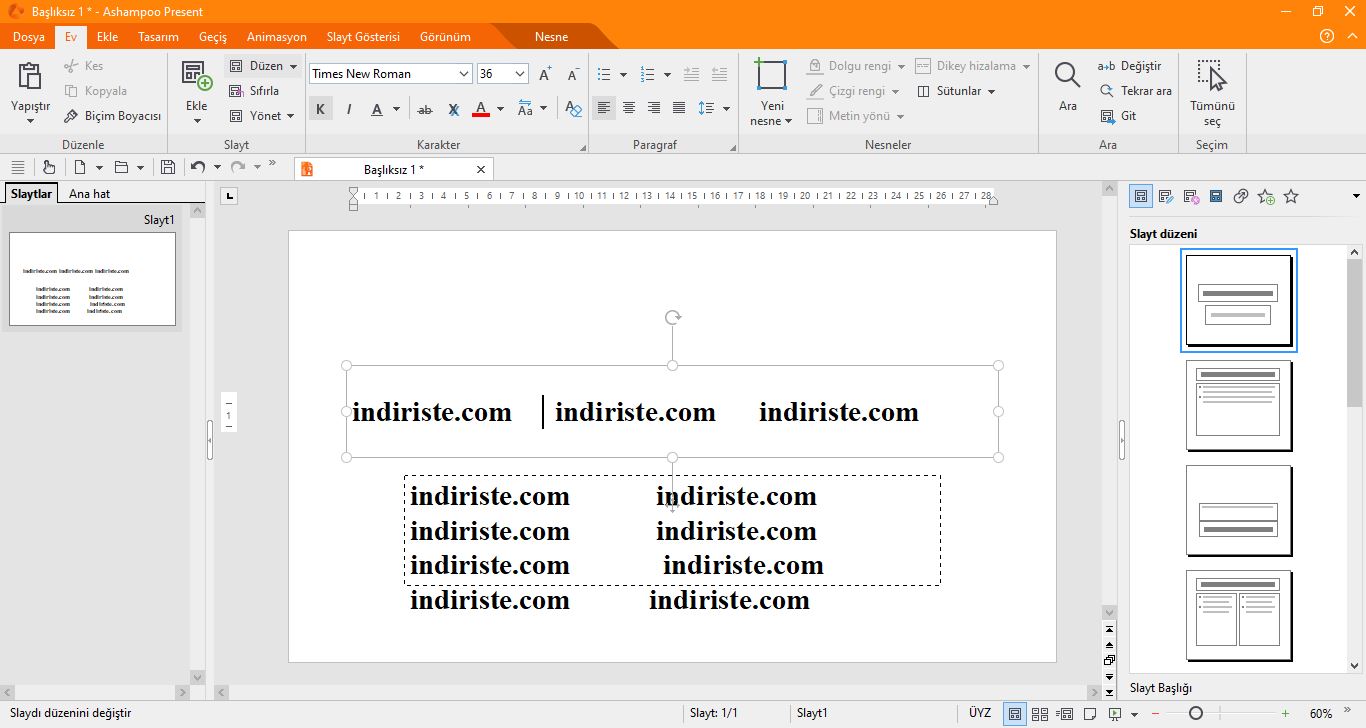This screenshot has height=728, width=1366.
Task: Click the Değiştir replace button
Action: tap(1130, 66)
